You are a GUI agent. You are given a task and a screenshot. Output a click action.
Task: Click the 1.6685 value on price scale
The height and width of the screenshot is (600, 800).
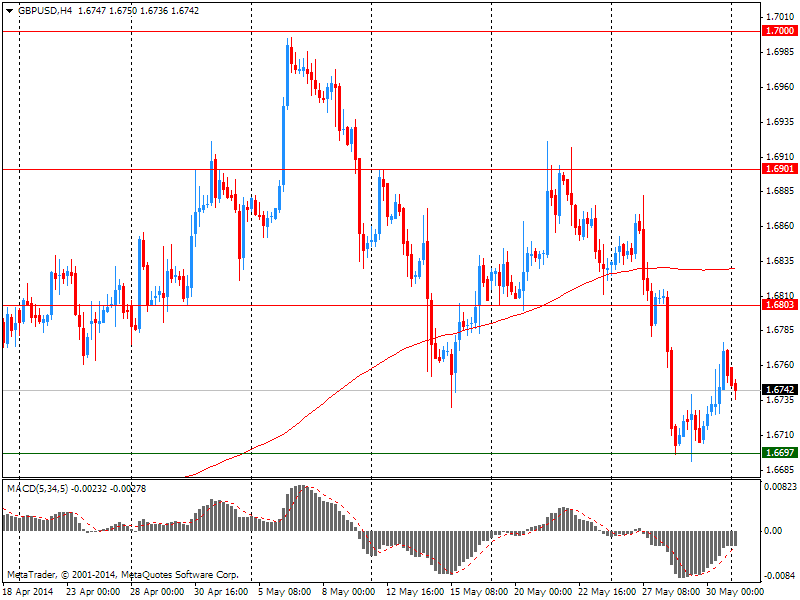(x=781, y=469)
